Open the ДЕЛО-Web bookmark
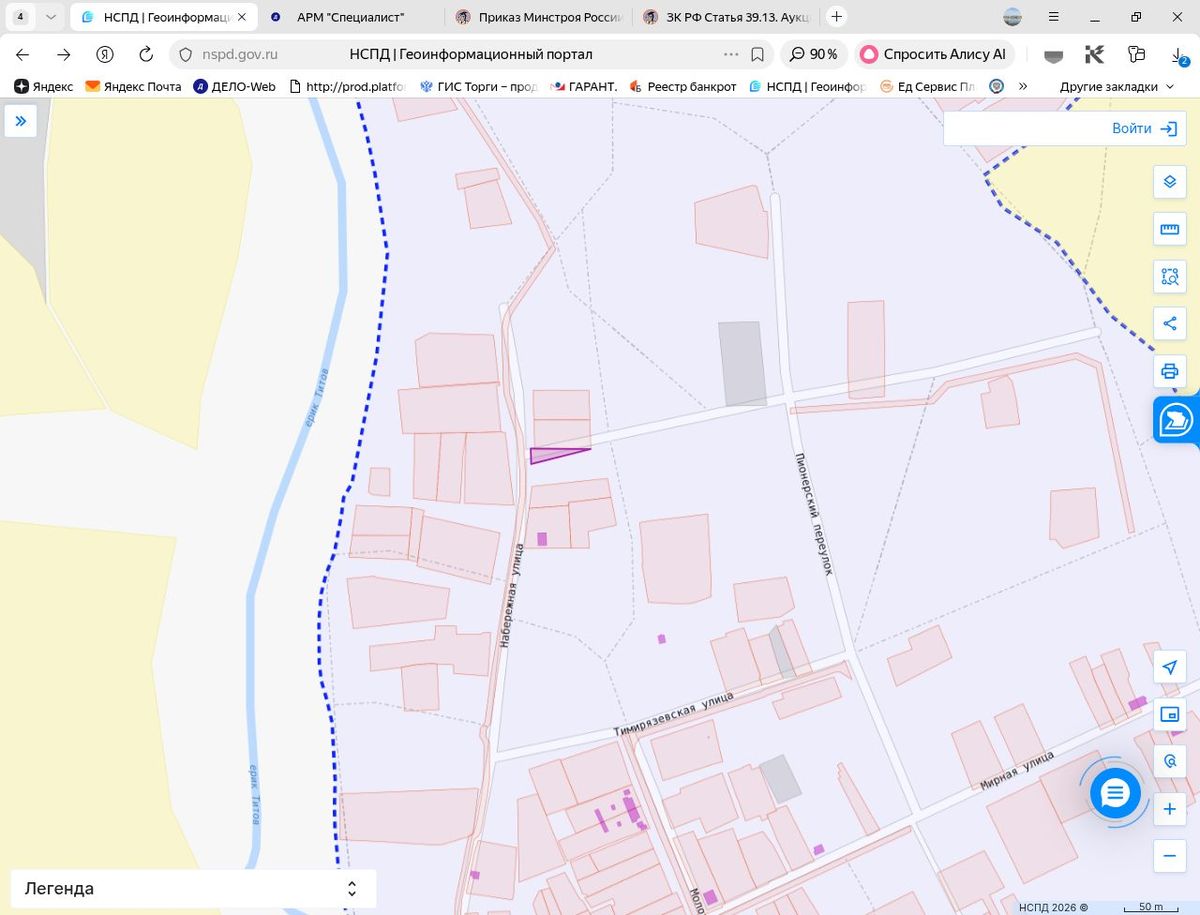1200x915 pixels. (234, 87)
